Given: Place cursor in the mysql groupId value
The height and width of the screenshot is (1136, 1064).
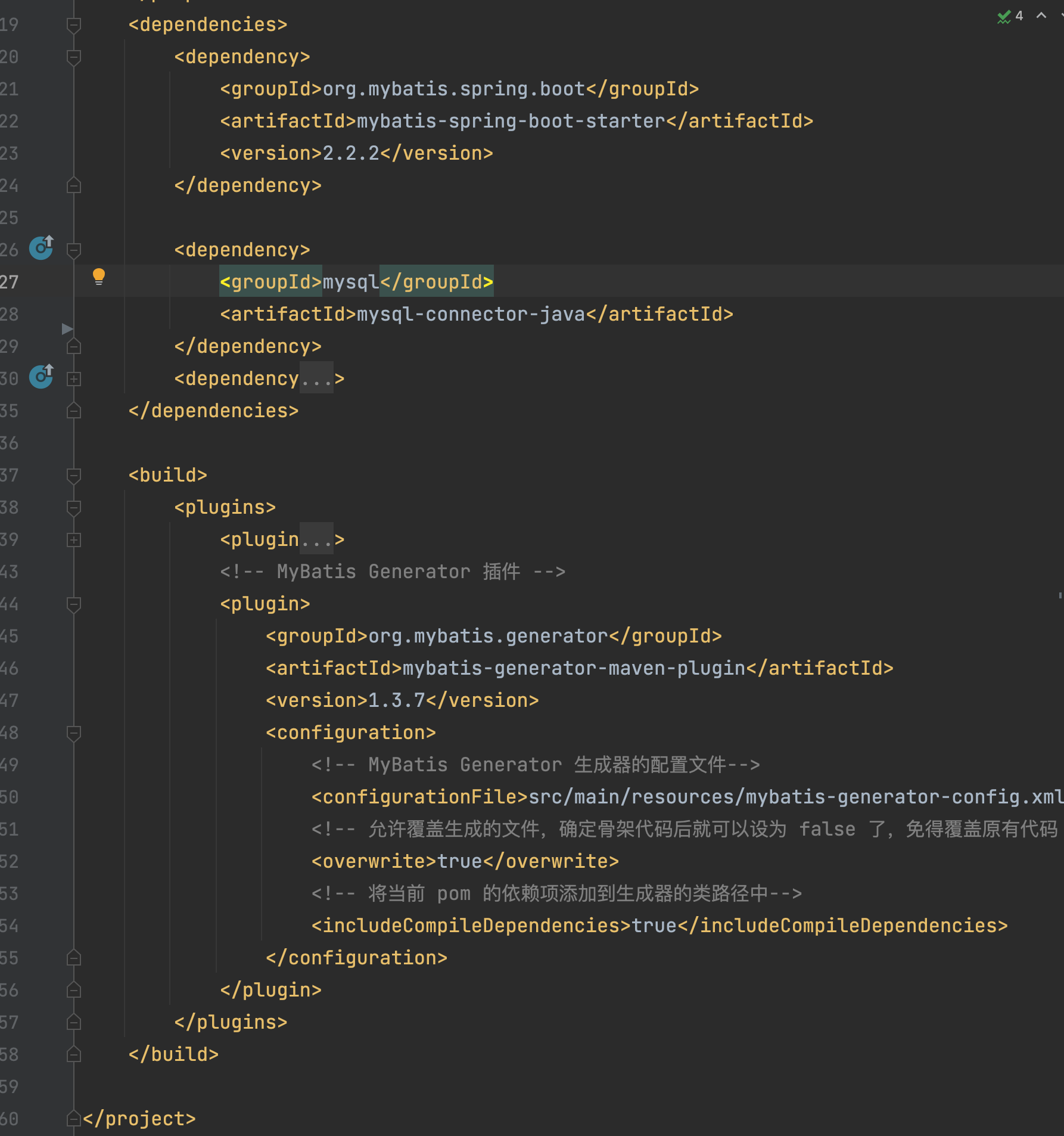Looking at the screenshot, I should point(351,282).
